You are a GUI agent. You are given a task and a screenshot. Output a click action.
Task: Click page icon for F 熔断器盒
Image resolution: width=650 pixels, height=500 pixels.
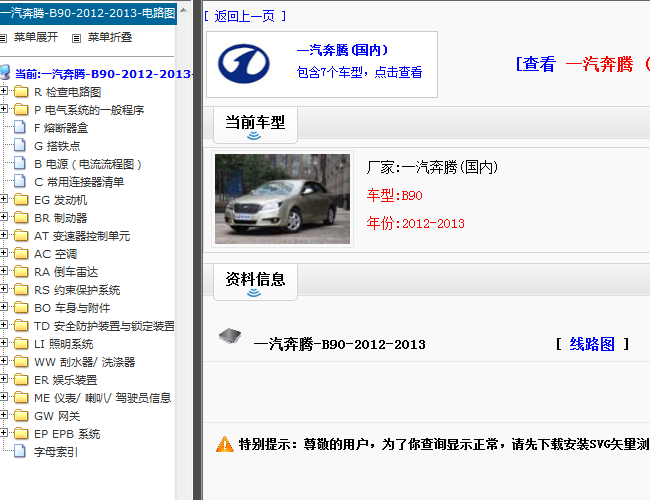pos(20,127)
